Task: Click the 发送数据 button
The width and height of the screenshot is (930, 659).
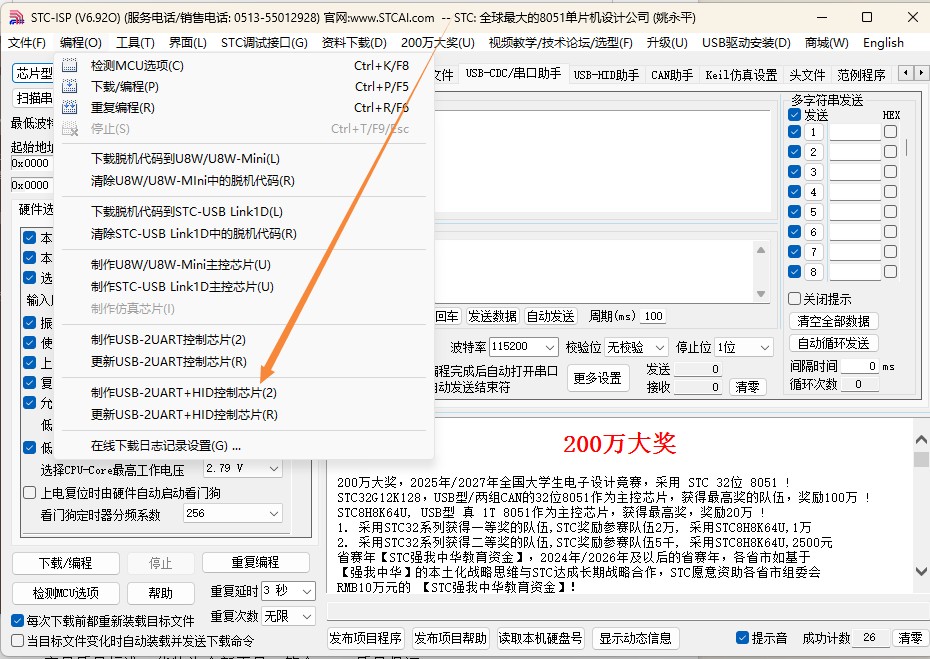Action: coord(492,316)
